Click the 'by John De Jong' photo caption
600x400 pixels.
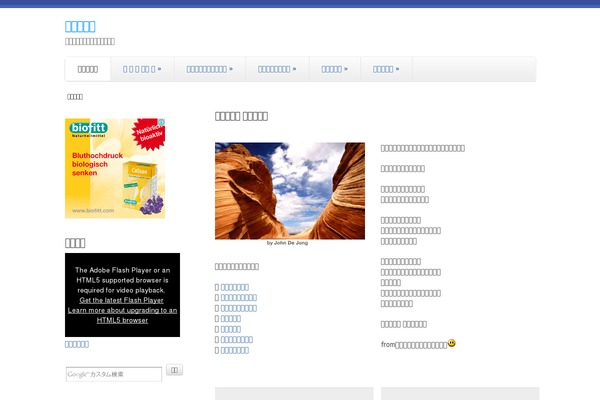tap(287, 243)
